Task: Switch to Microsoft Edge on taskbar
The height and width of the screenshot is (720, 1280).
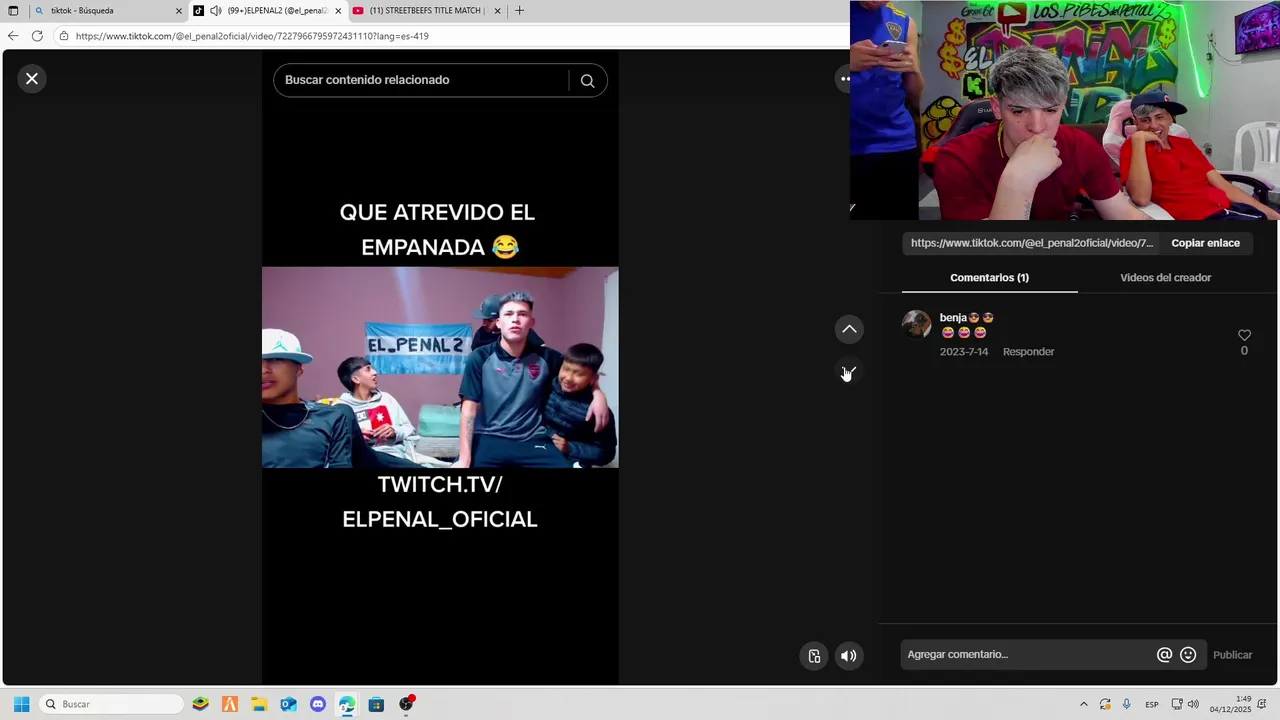Action: (347, 704)
